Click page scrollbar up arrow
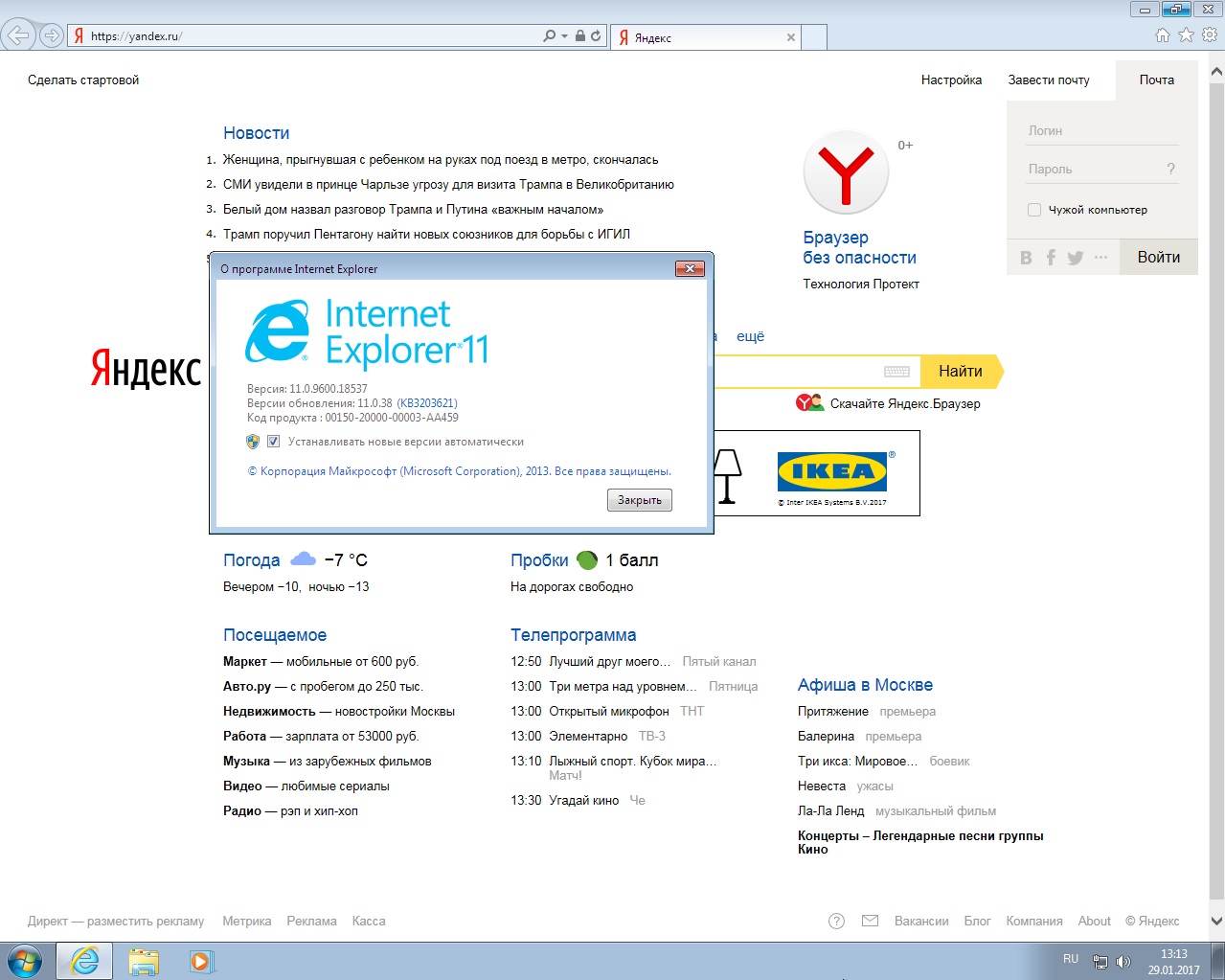 click(1216, 71)
